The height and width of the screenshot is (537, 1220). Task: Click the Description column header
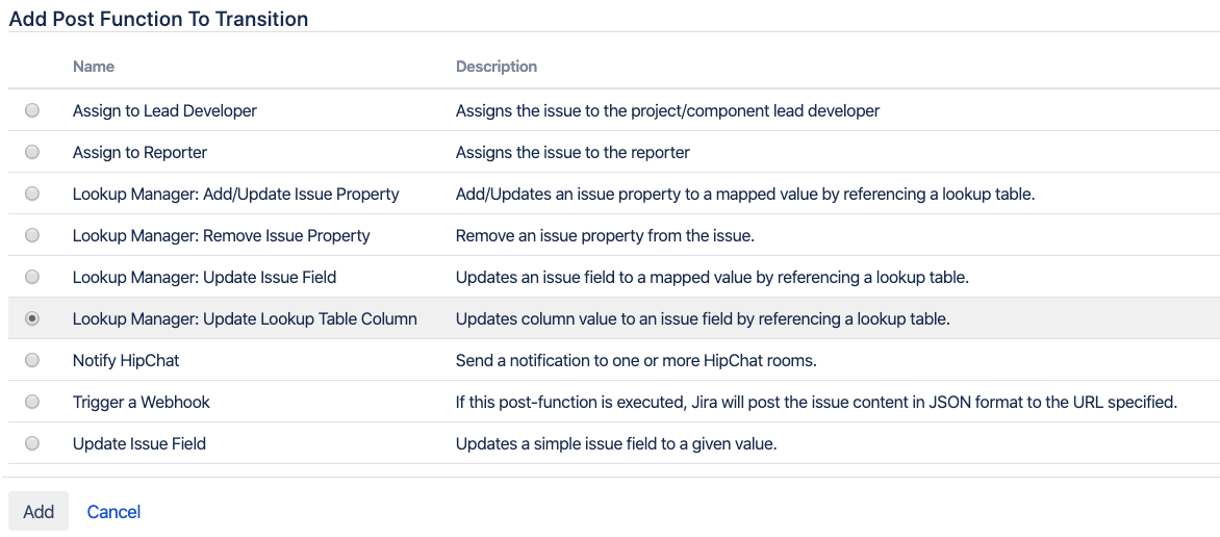coord(496,67)
